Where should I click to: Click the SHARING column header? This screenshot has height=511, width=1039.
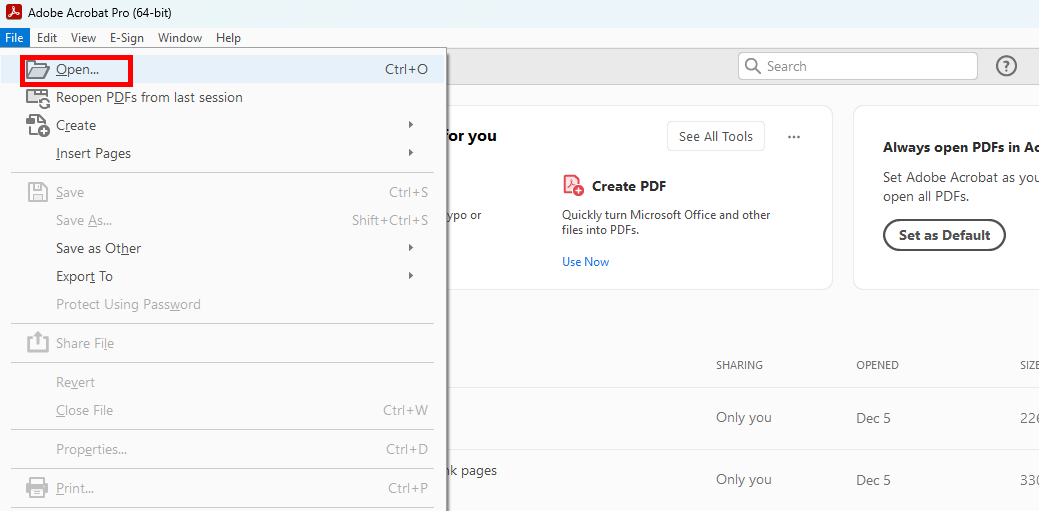(x=739, y=365)
